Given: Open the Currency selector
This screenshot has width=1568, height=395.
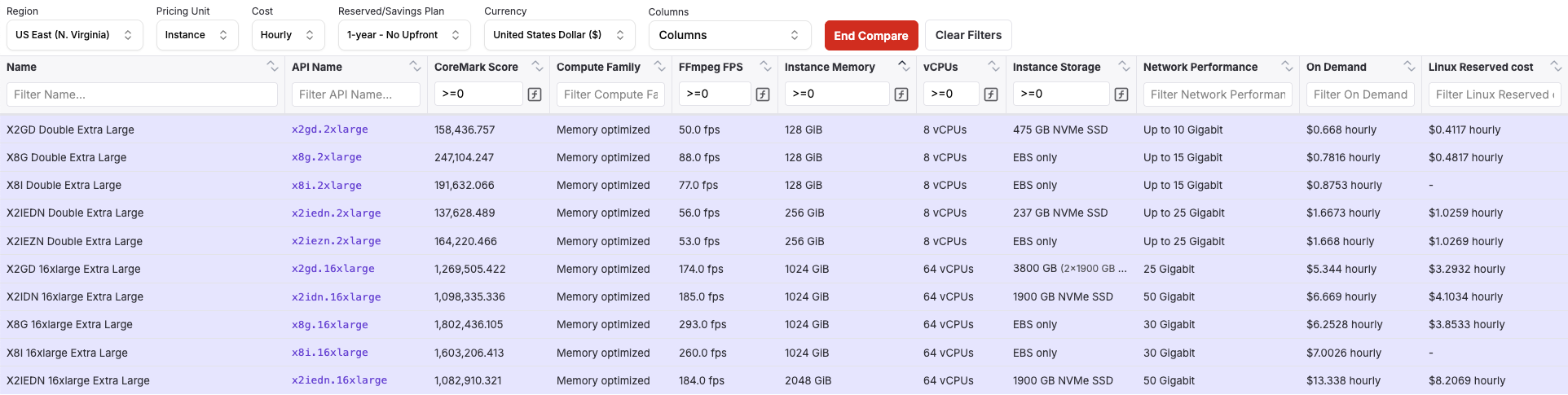Looking at the screenshot, I should click(x=559, y=35).
